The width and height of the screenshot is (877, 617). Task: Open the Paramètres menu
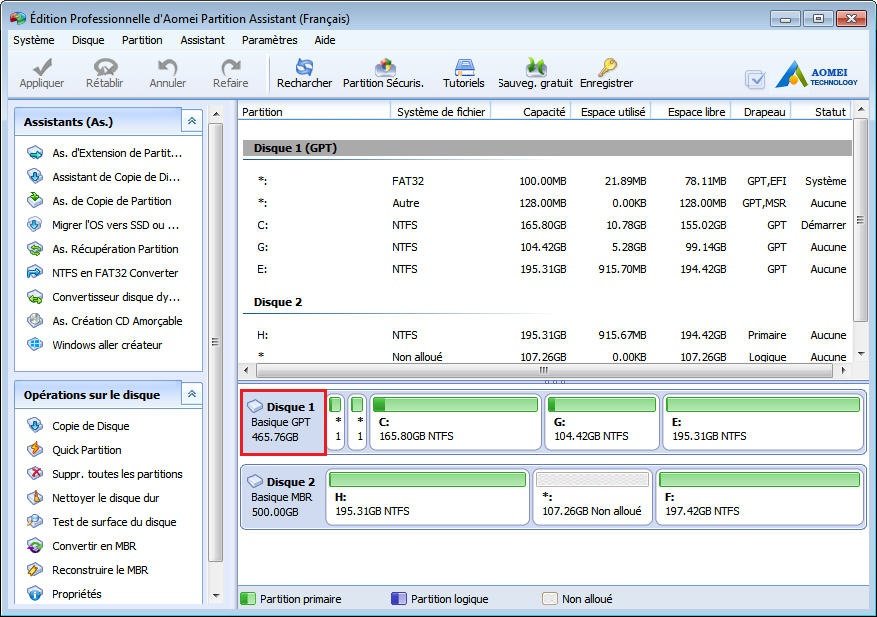point(270,40)
